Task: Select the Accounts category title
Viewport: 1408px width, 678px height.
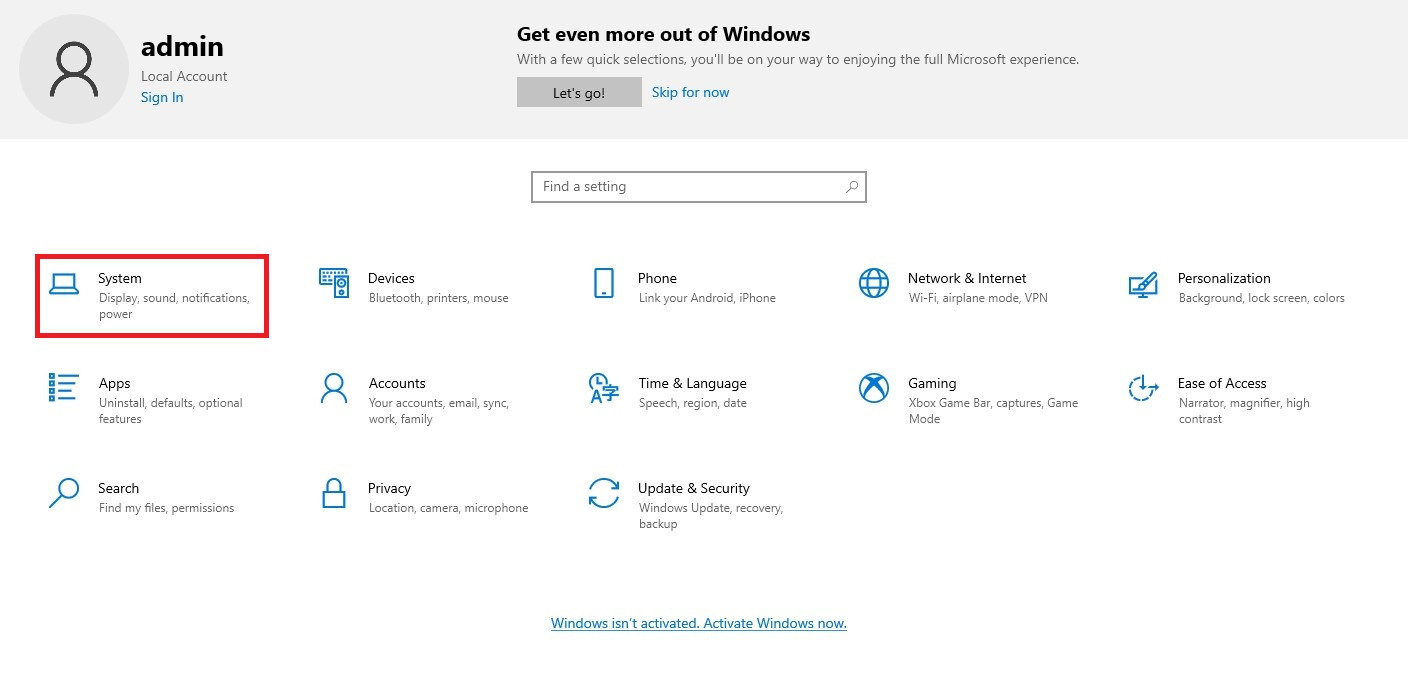Action: [397, 383]
